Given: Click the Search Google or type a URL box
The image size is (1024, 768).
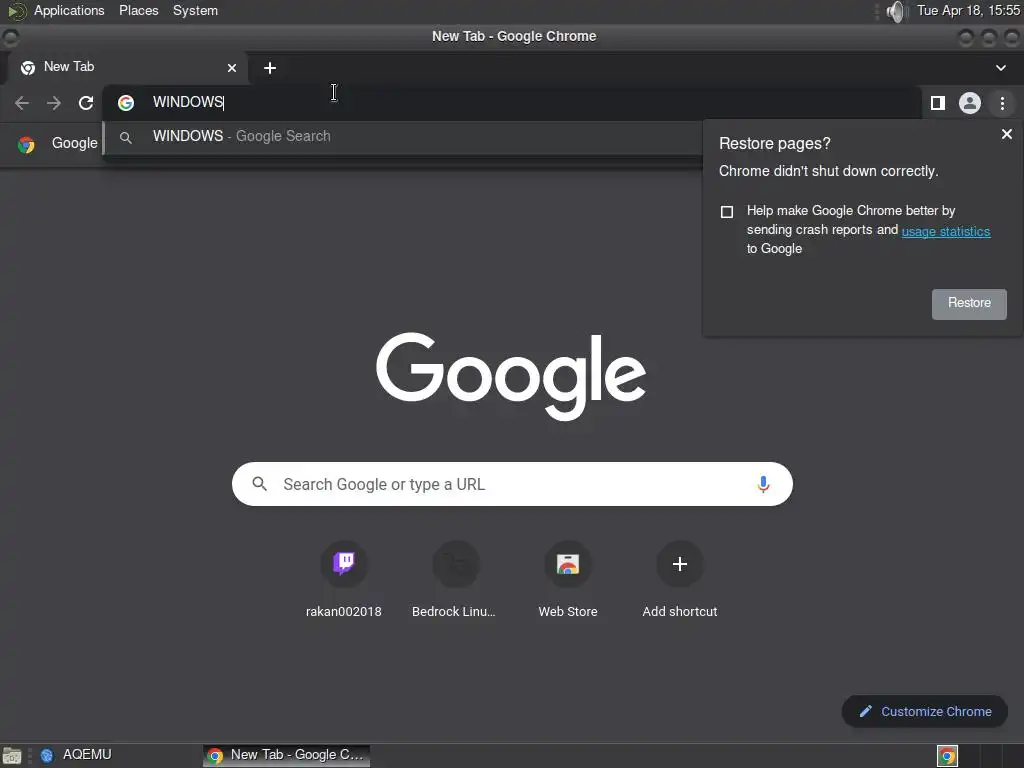Looking at the screenshot, I should [512, 484].
